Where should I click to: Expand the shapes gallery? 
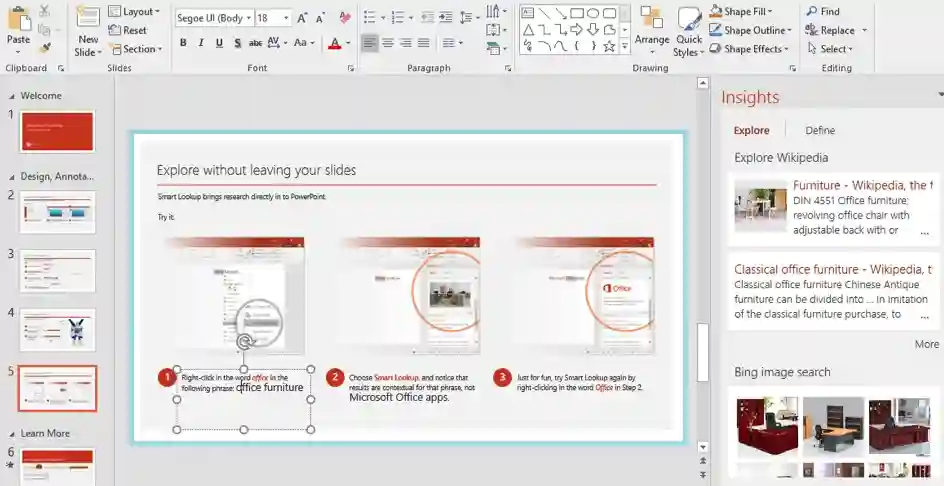pyautogui.click(x=625, y=46)
